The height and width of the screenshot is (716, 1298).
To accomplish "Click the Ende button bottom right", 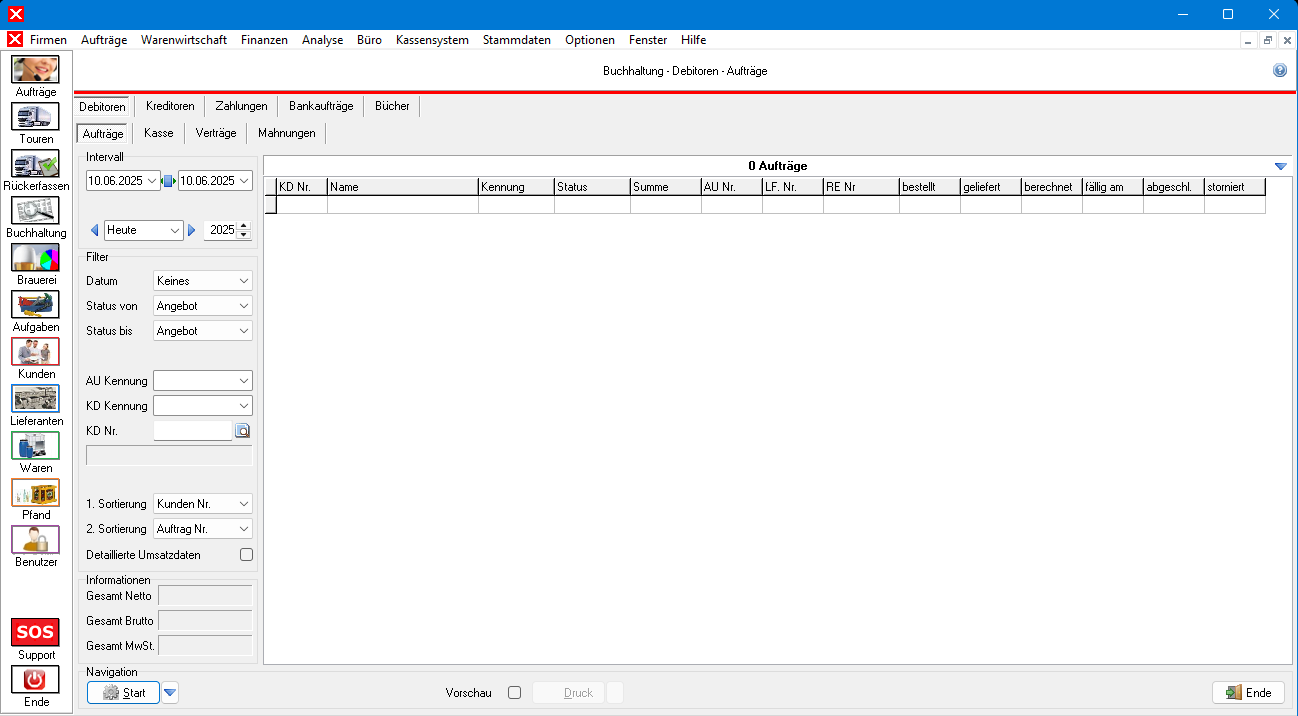I will pos(1248,693).
